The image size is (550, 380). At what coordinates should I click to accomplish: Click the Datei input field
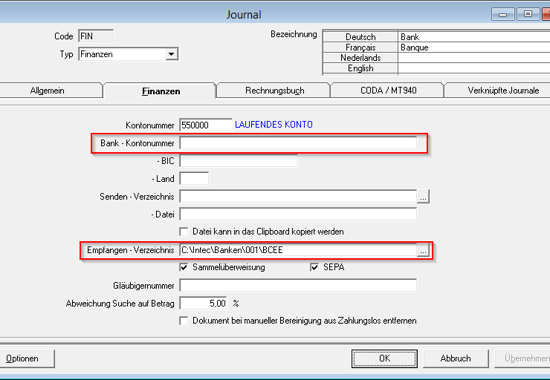pyautogui.click(x=298, y=214)
